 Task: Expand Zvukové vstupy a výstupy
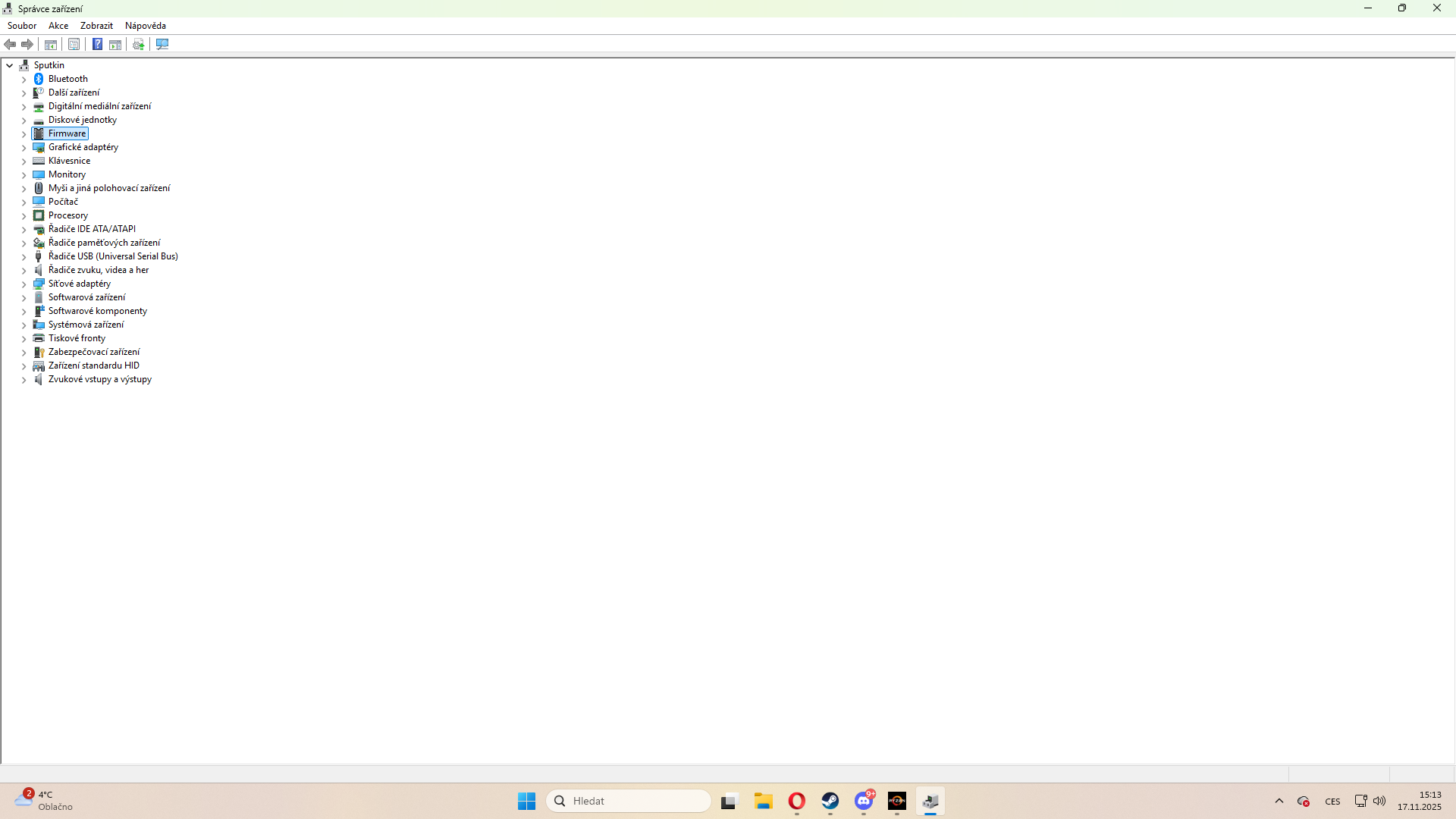(24, 380)
